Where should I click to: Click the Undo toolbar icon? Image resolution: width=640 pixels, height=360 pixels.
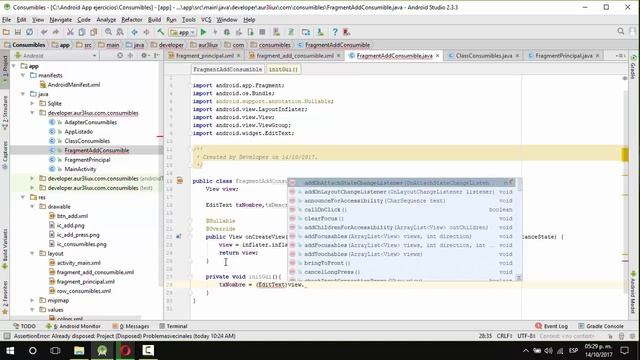coord(44,32)
